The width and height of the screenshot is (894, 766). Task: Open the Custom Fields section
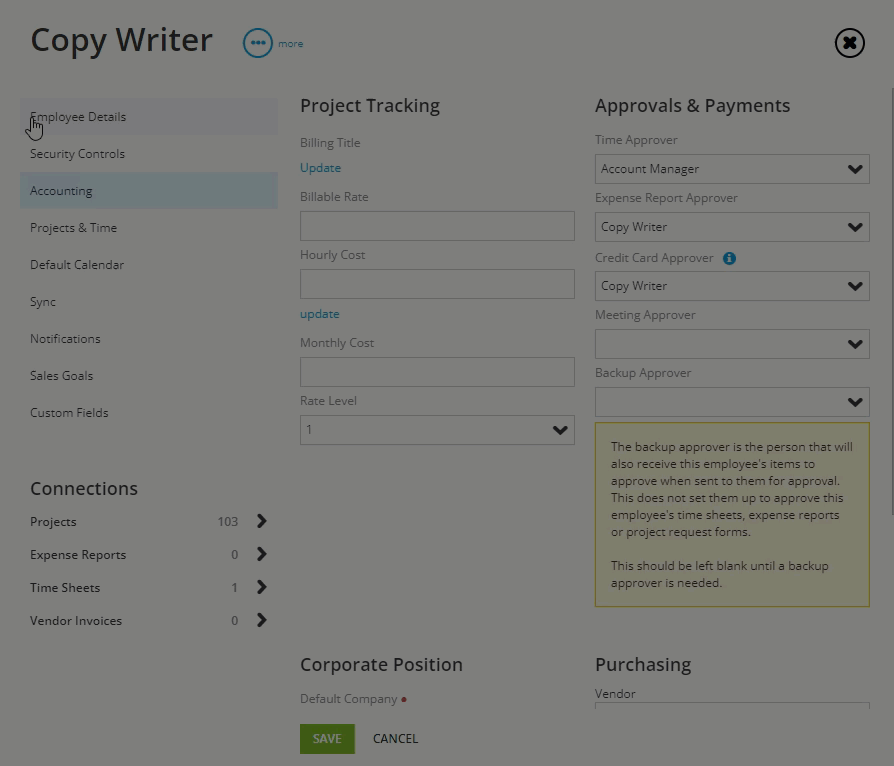(x=149, y=413)
